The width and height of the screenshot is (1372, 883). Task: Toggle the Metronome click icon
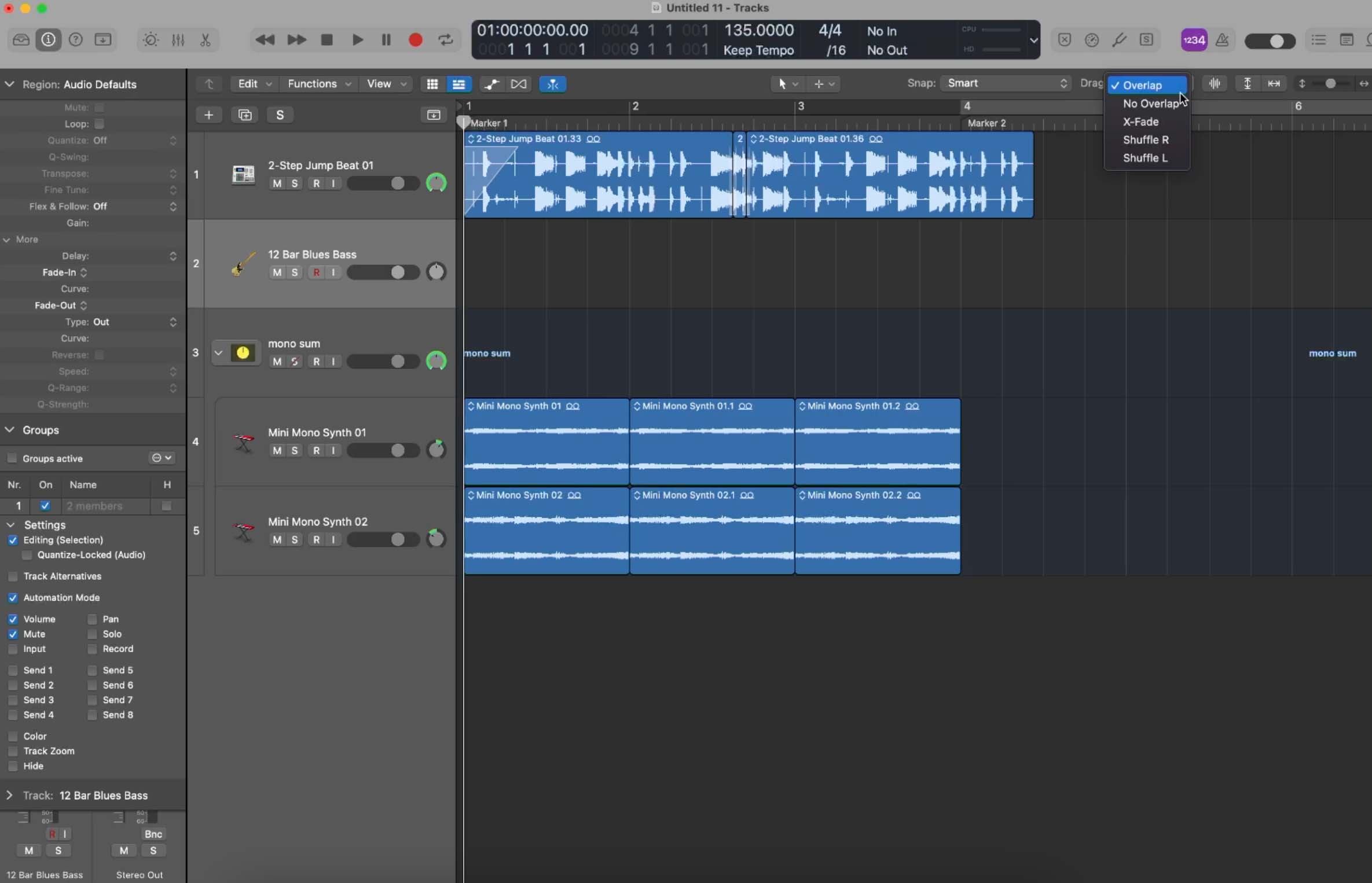click(1222, 40)
